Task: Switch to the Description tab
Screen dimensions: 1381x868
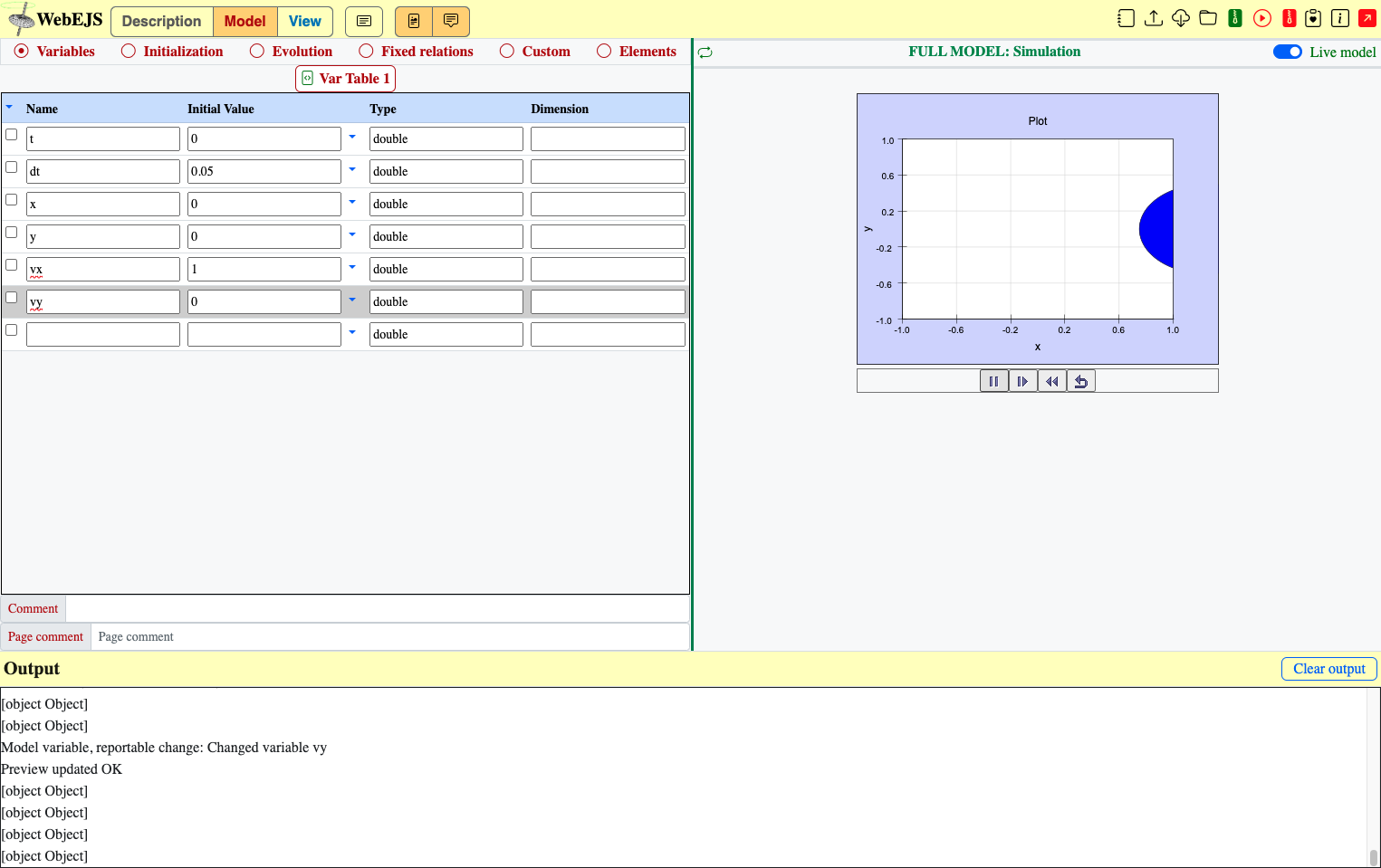Action: tap(162, 21)
